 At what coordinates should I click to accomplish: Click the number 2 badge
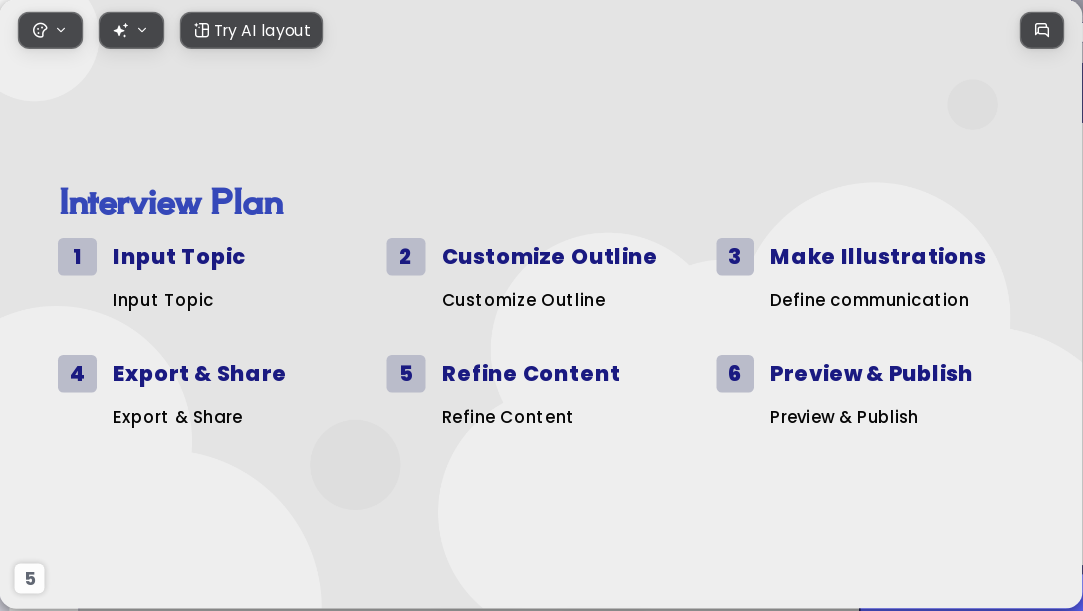pos(405,257)
